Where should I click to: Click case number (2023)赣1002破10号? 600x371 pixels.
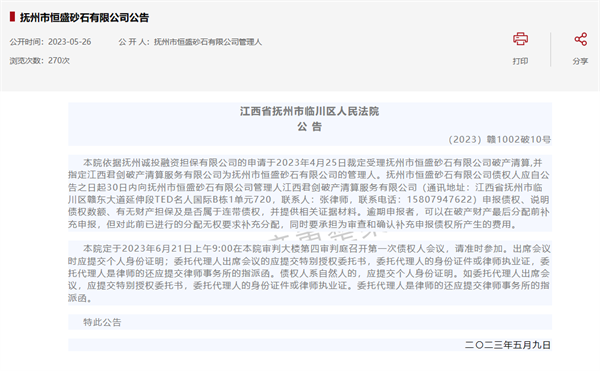click(499, 139)
